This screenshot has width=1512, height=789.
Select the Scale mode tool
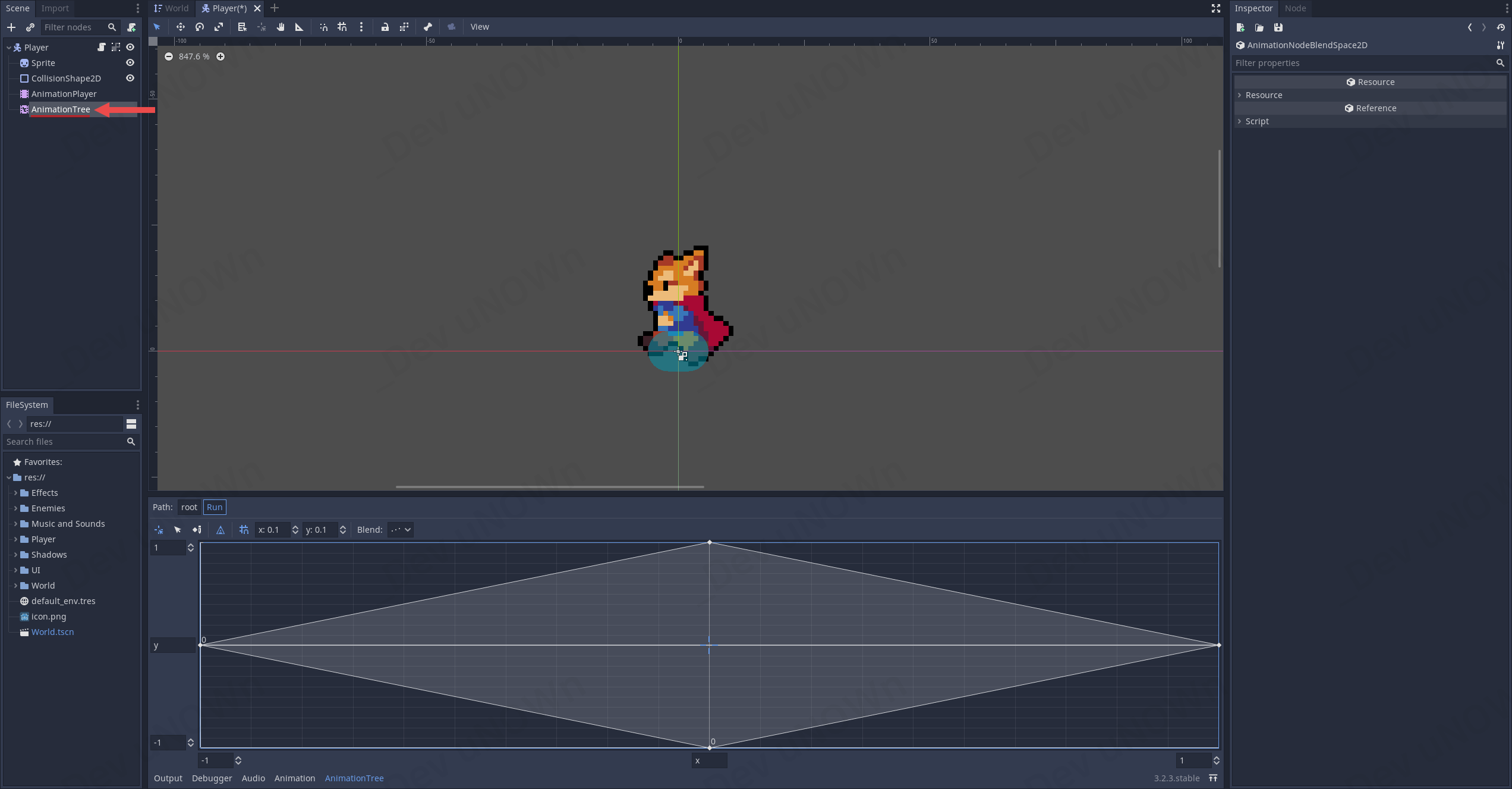click(219, 27)
